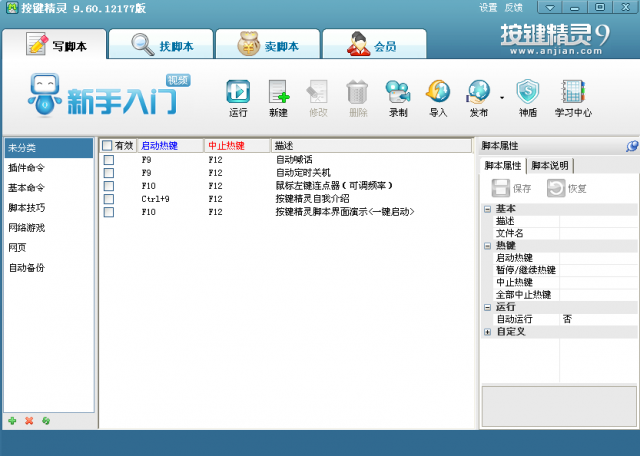Collapse the 热键 property group
640x456 pixels.
pos(487,246)
